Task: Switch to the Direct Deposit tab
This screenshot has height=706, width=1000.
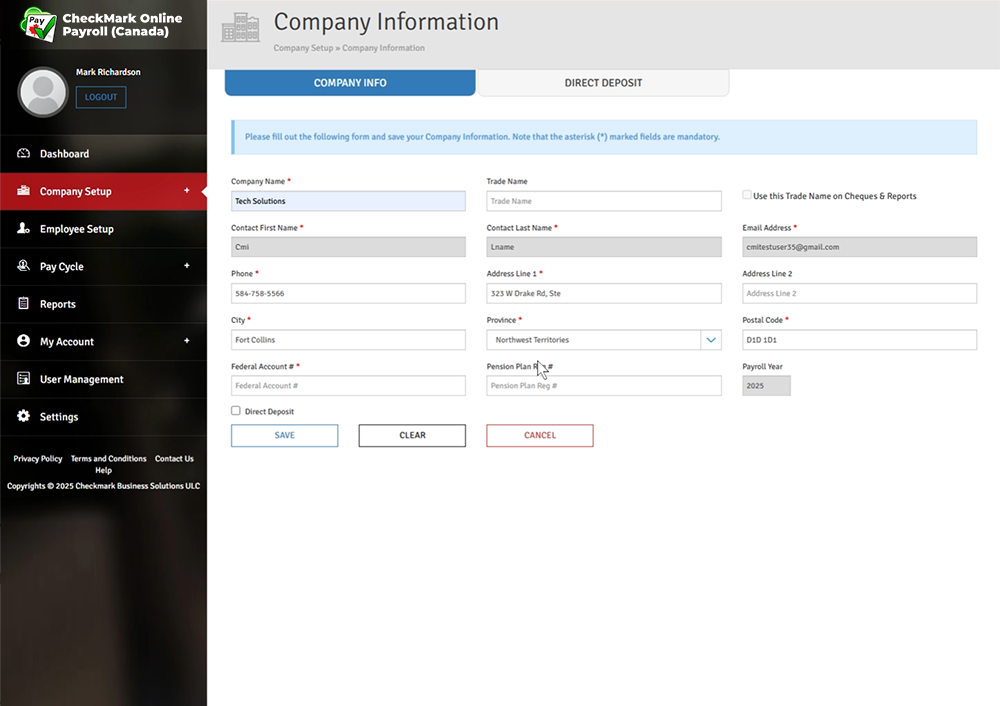Action: click(x=603, y=83)
